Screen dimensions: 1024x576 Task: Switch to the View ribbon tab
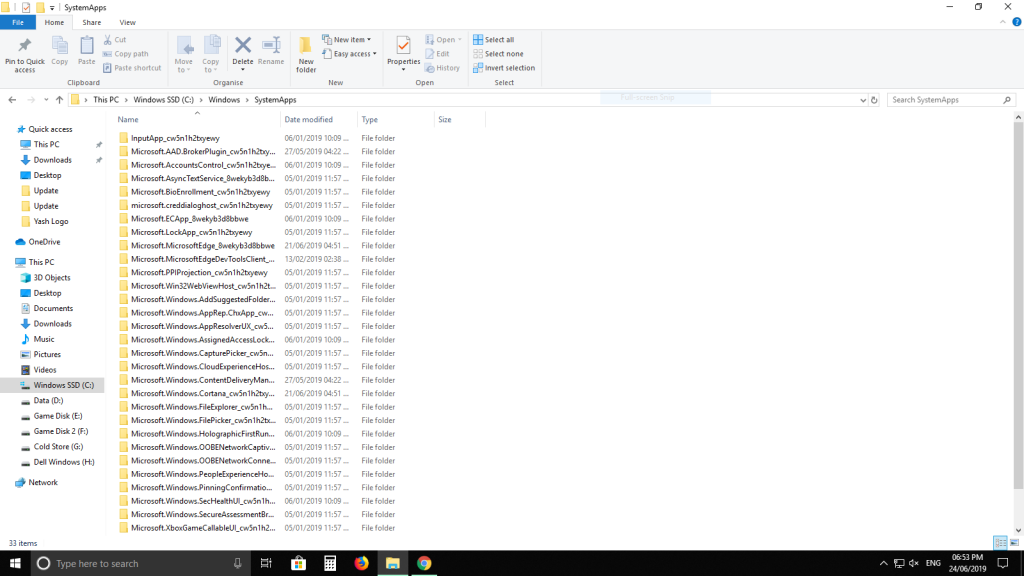(127, 21)
